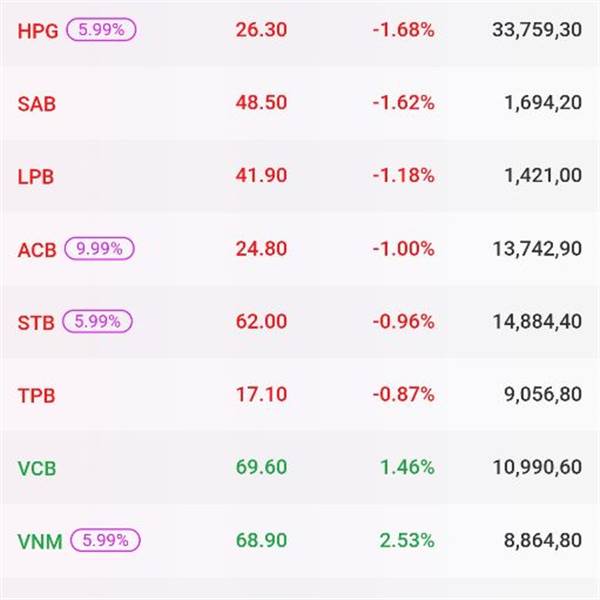Image resolution: width=600 pixels, height=600 pixels.
Task: Open the ACB stock ticker
Action: [38, 249]
